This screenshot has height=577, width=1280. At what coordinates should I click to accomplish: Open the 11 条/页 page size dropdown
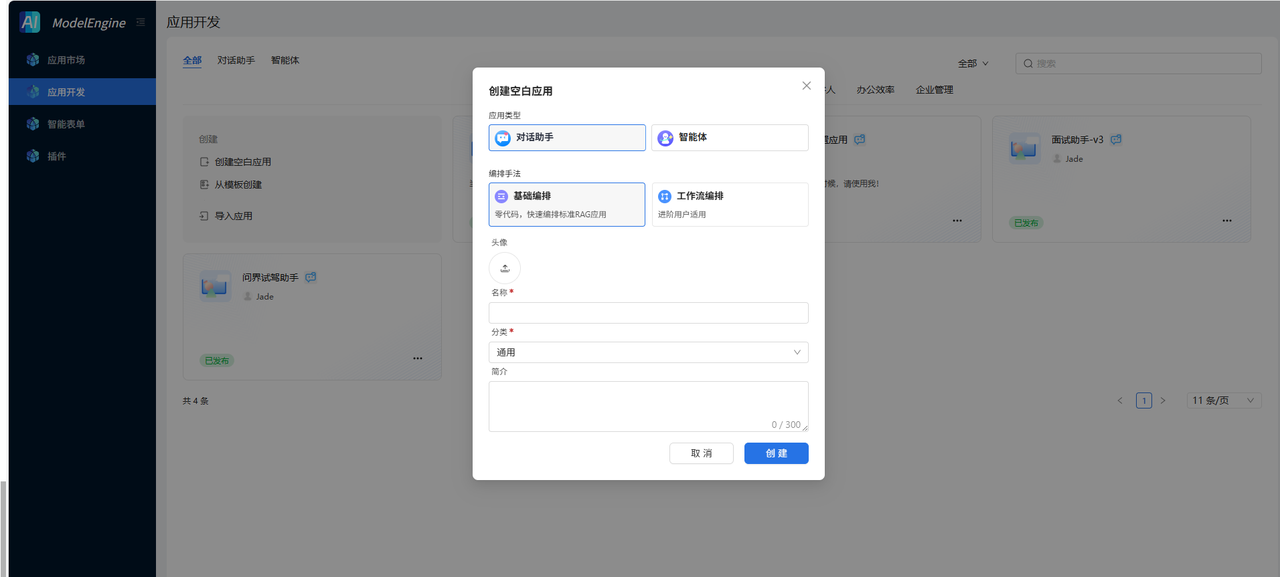(1224, 400)
